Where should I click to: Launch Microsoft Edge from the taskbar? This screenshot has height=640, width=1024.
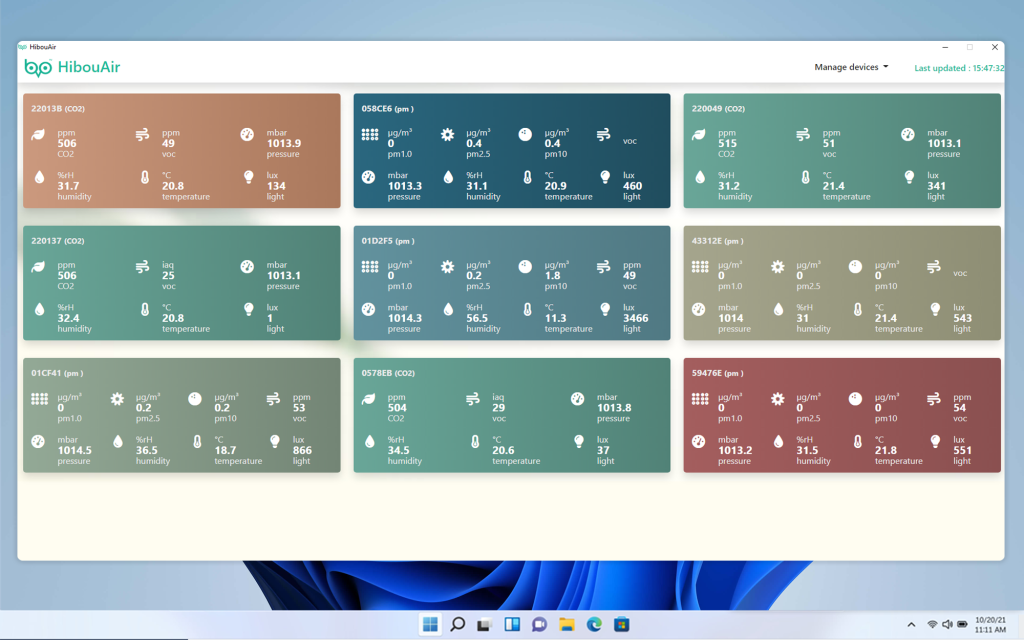[594, 625]
